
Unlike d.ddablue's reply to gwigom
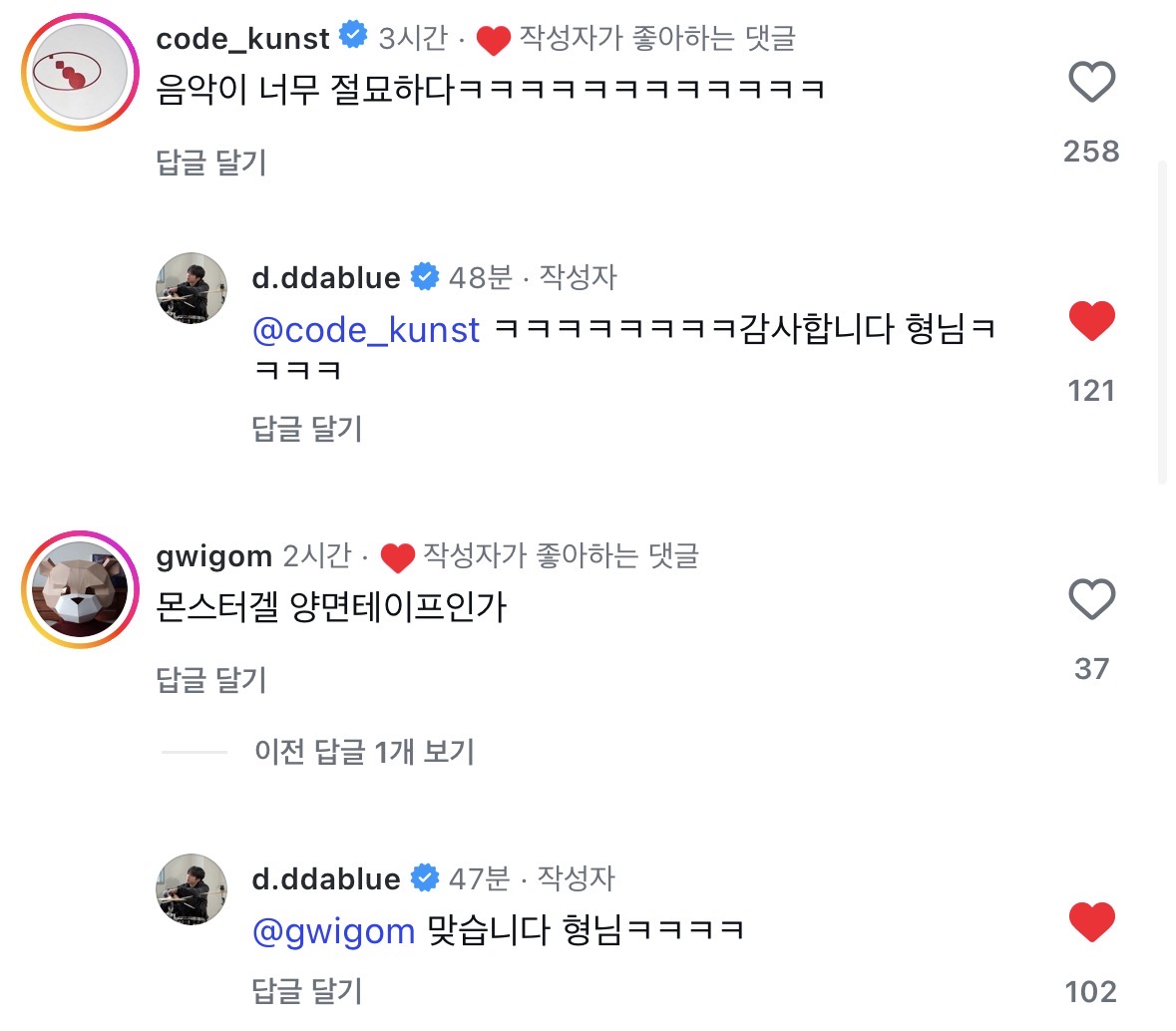click(1091, 921)
